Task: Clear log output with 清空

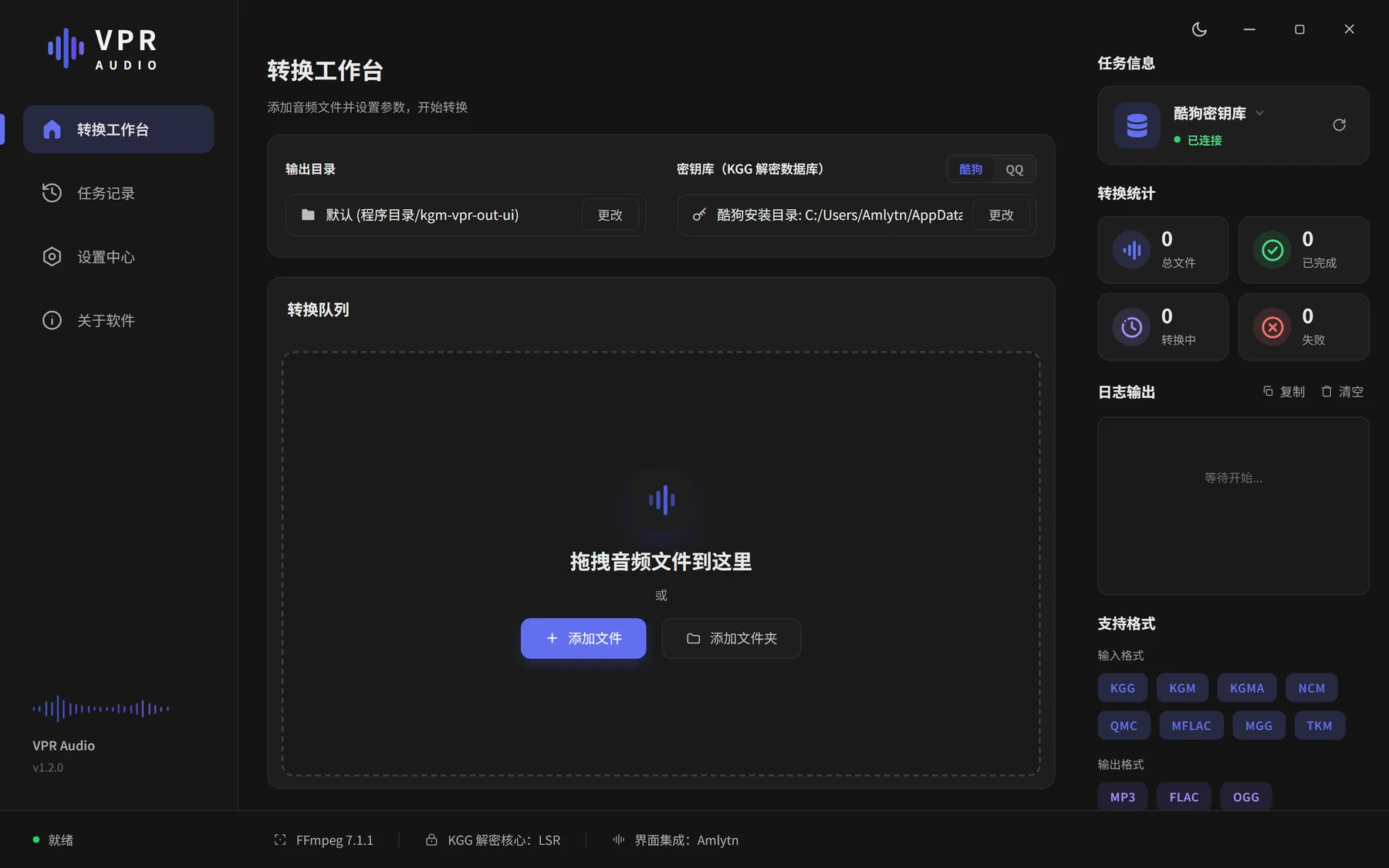Action: coord(1342,391)
